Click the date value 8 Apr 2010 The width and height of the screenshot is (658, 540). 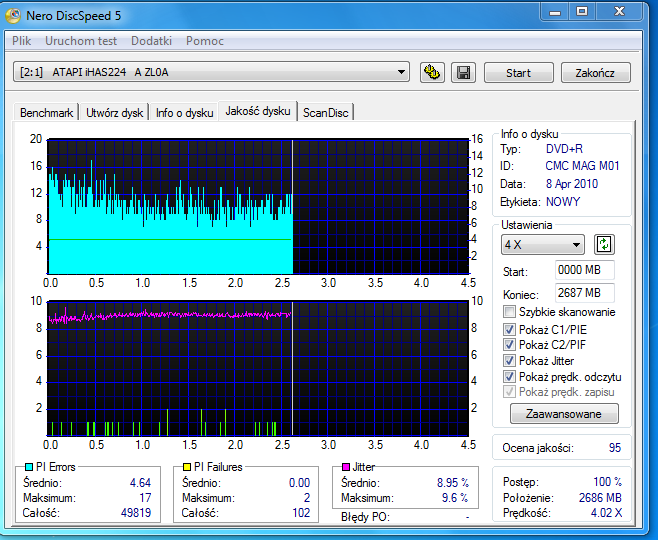point(572,184)
